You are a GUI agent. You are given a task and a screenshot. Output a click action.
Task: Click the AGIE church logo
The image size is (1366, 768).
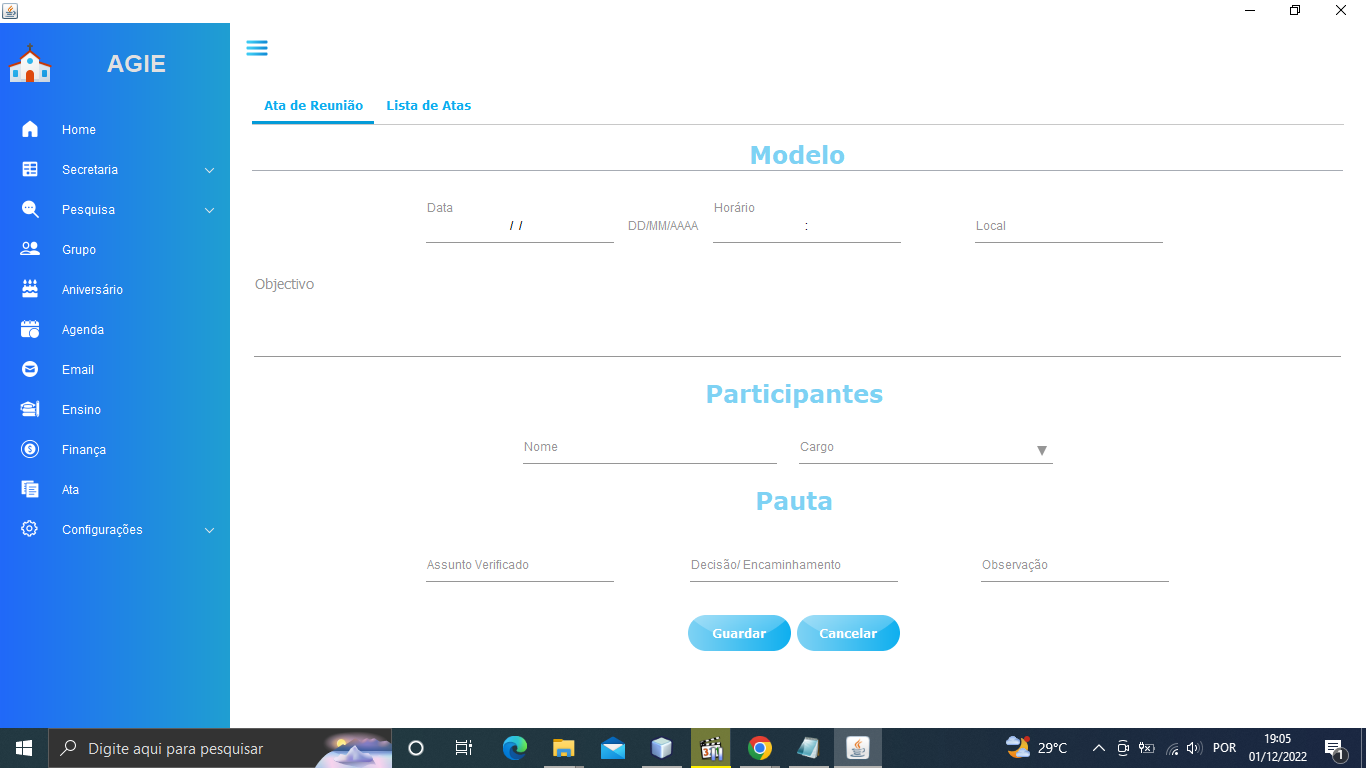(30, 62)
